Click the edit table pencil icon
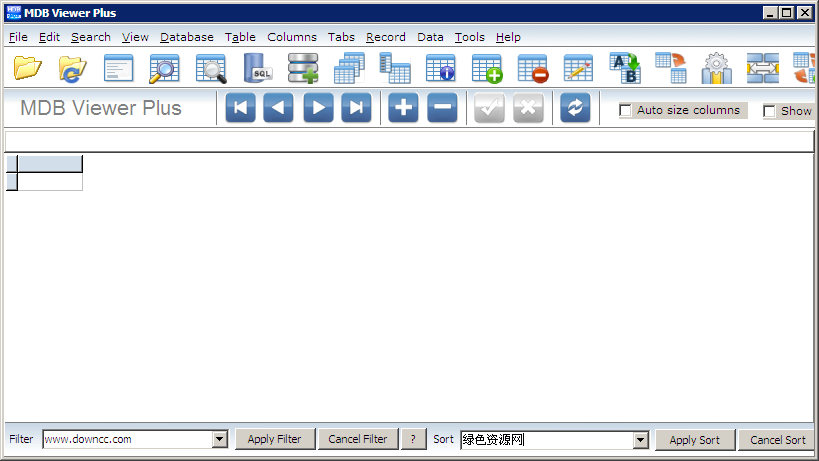The image size is (819, 461). [578, 68]
